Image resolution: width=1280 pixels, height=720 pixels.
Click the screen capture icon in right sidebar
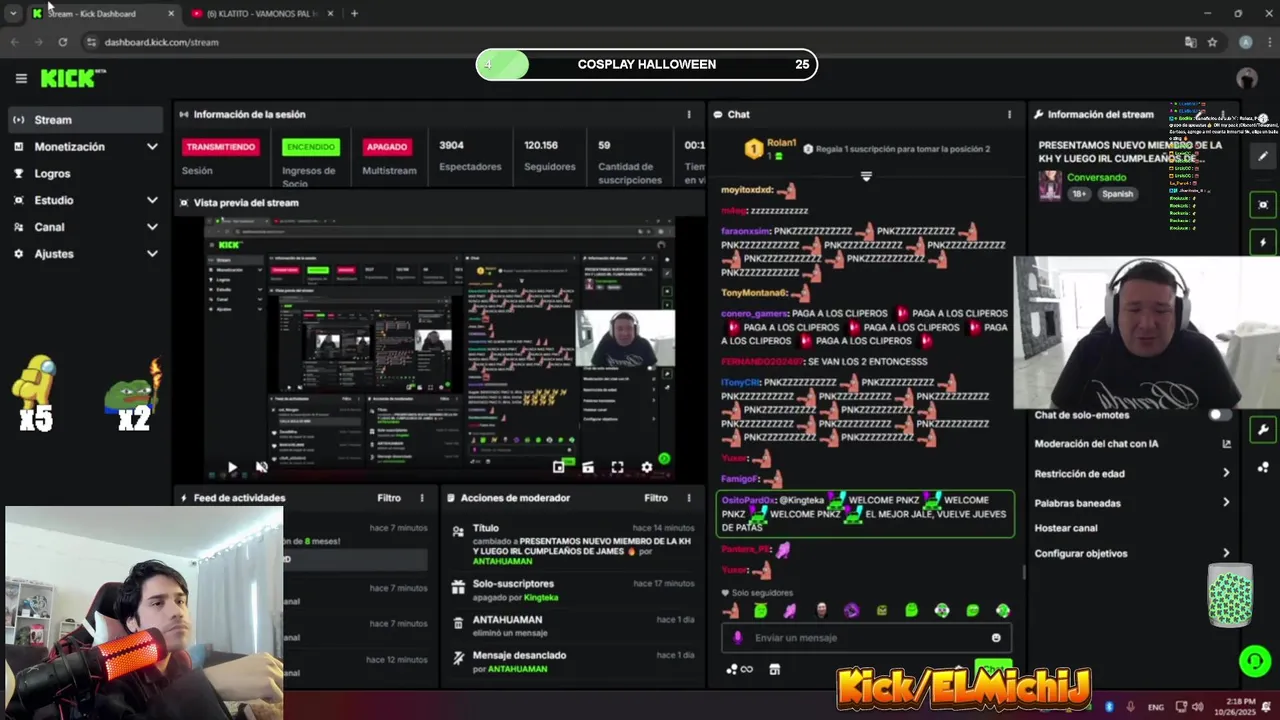tap(1263, 205)
